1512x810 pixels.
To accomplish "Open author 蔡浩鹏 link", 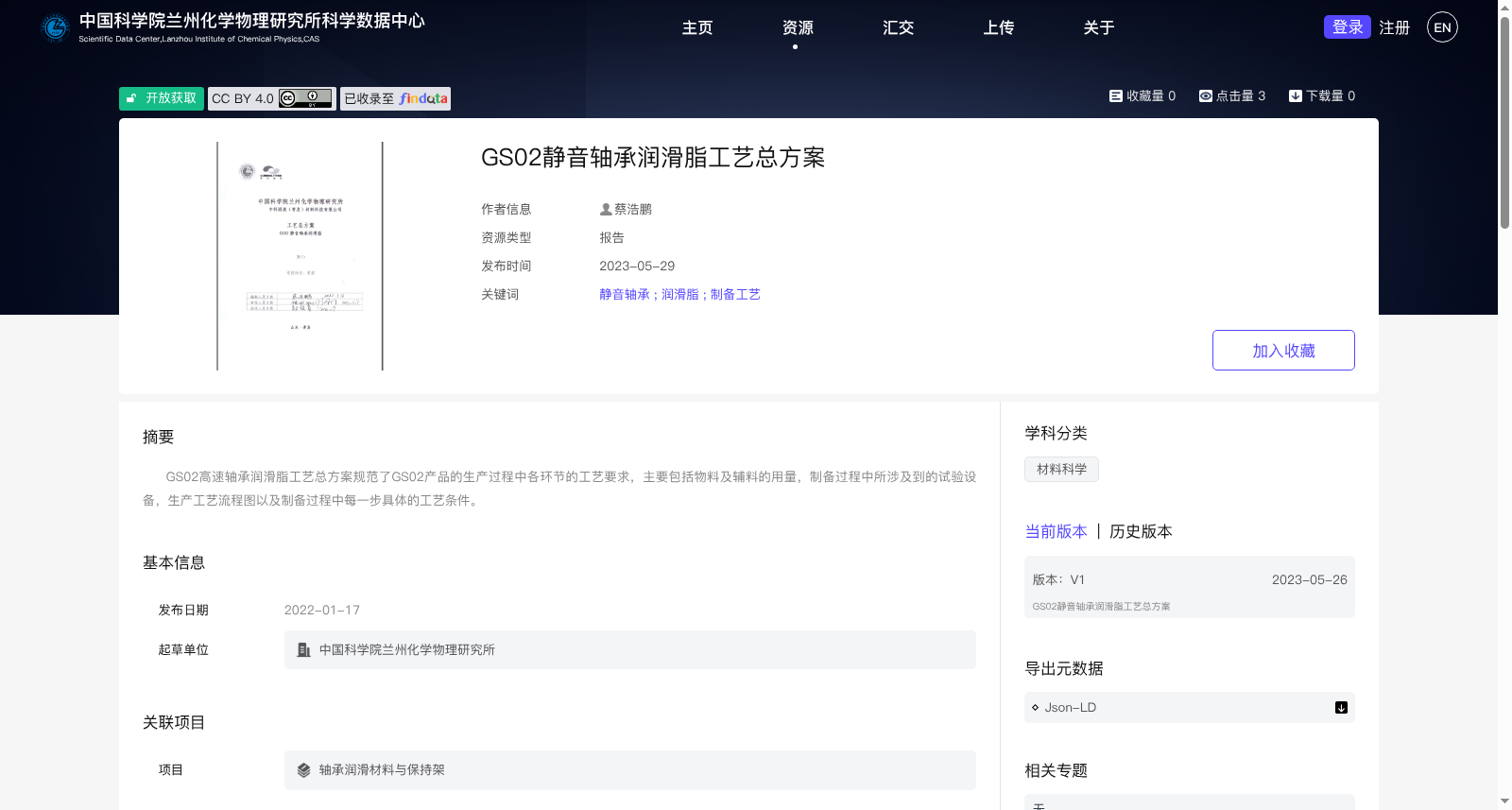I will coord(633,209).
